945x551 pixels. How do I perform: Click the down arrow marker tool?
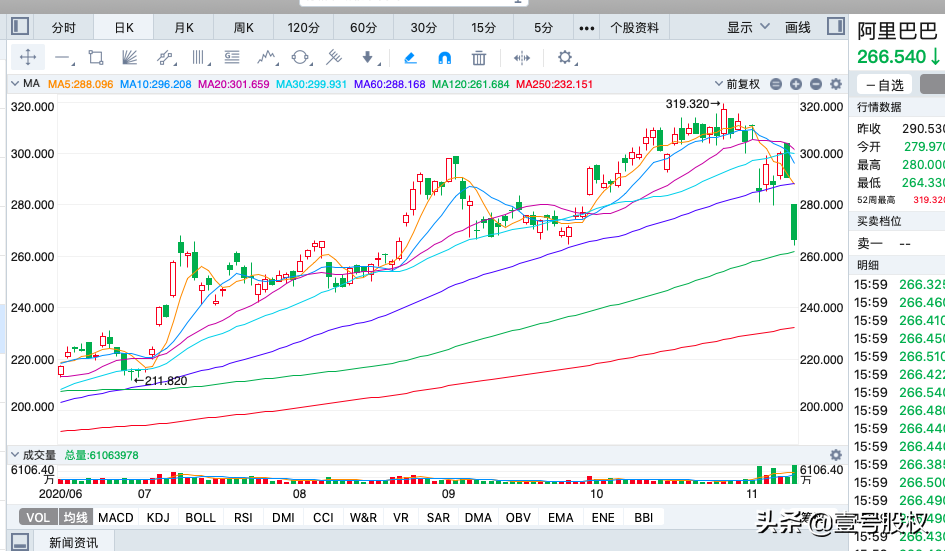pyautogui.click(x=368, y=58)
